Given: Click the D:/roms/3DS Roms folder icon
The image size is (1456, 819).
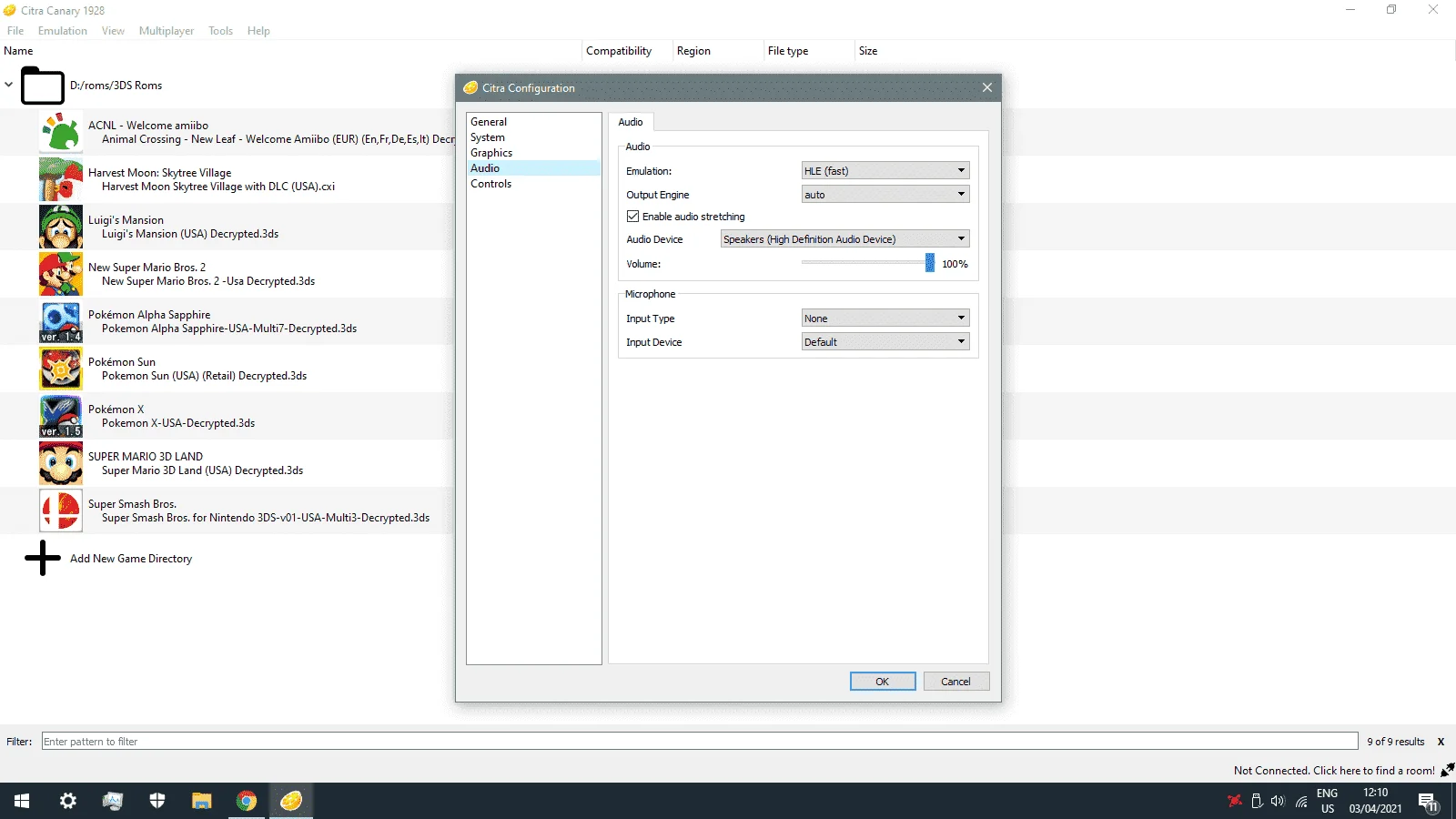Looking at the screenshot, I should click(43, 86).
